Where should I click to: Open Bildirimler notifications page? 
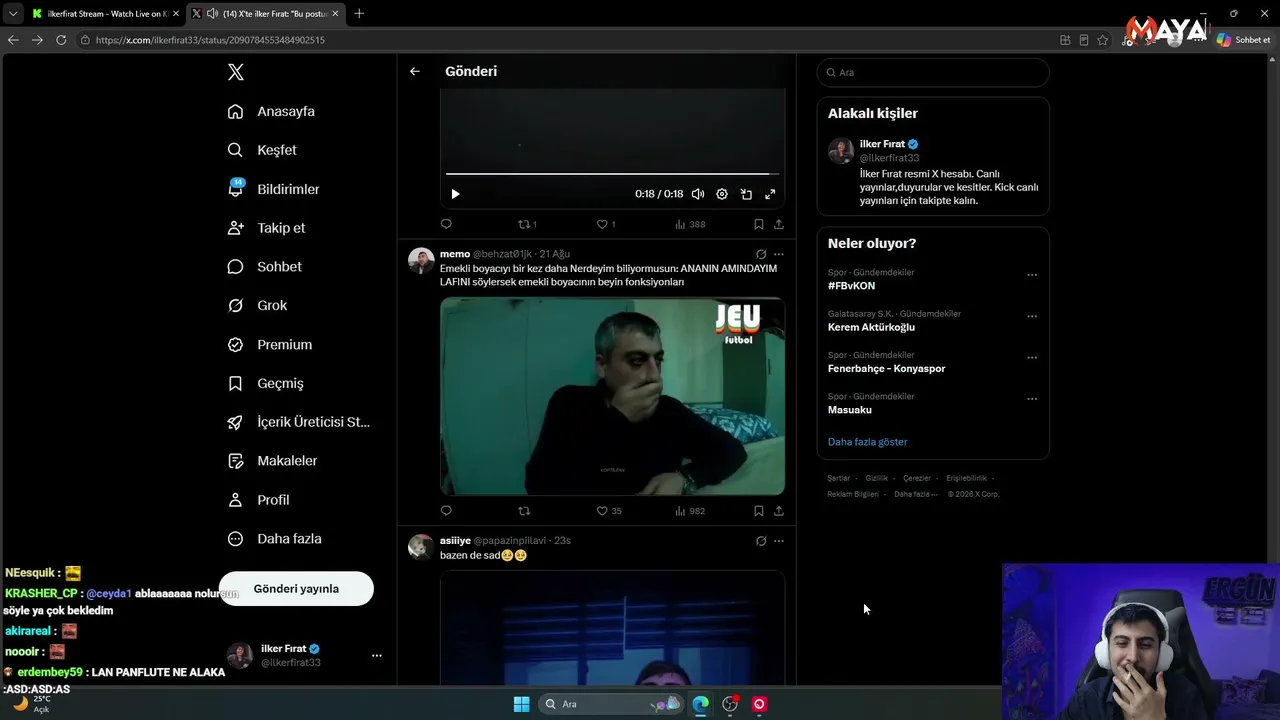[273, 189]
